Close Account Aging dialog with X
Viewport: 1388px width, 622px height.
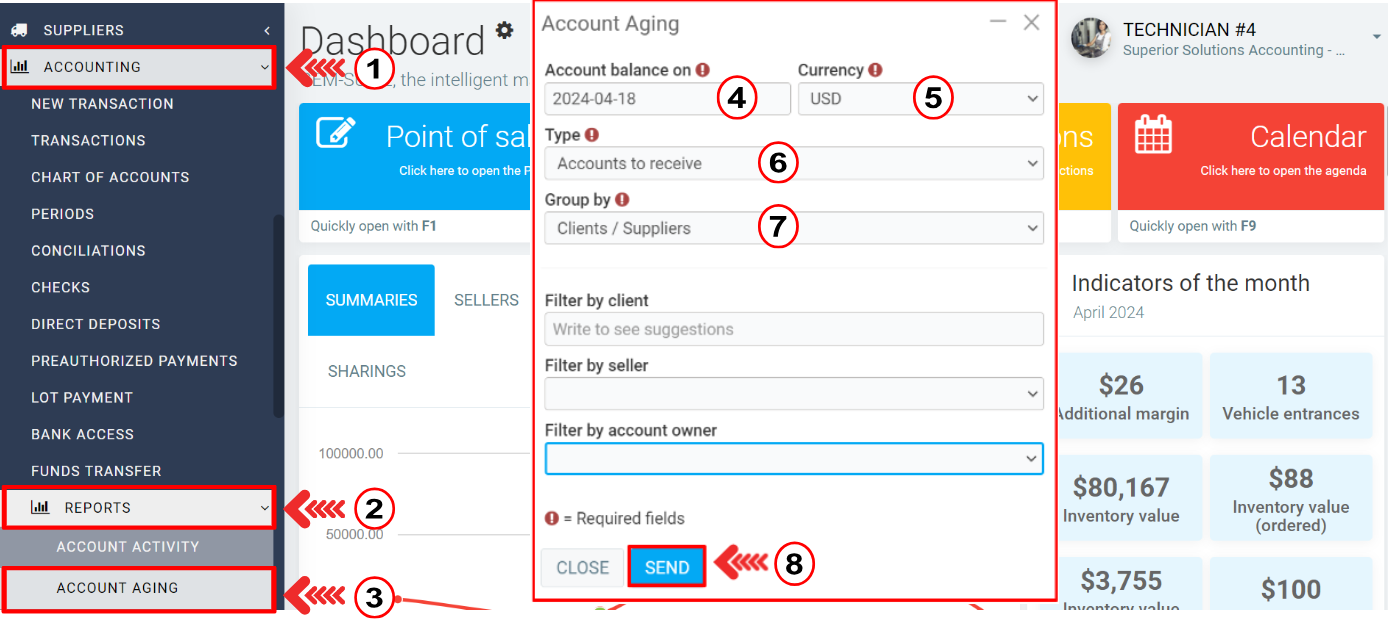pos(1032,23)
